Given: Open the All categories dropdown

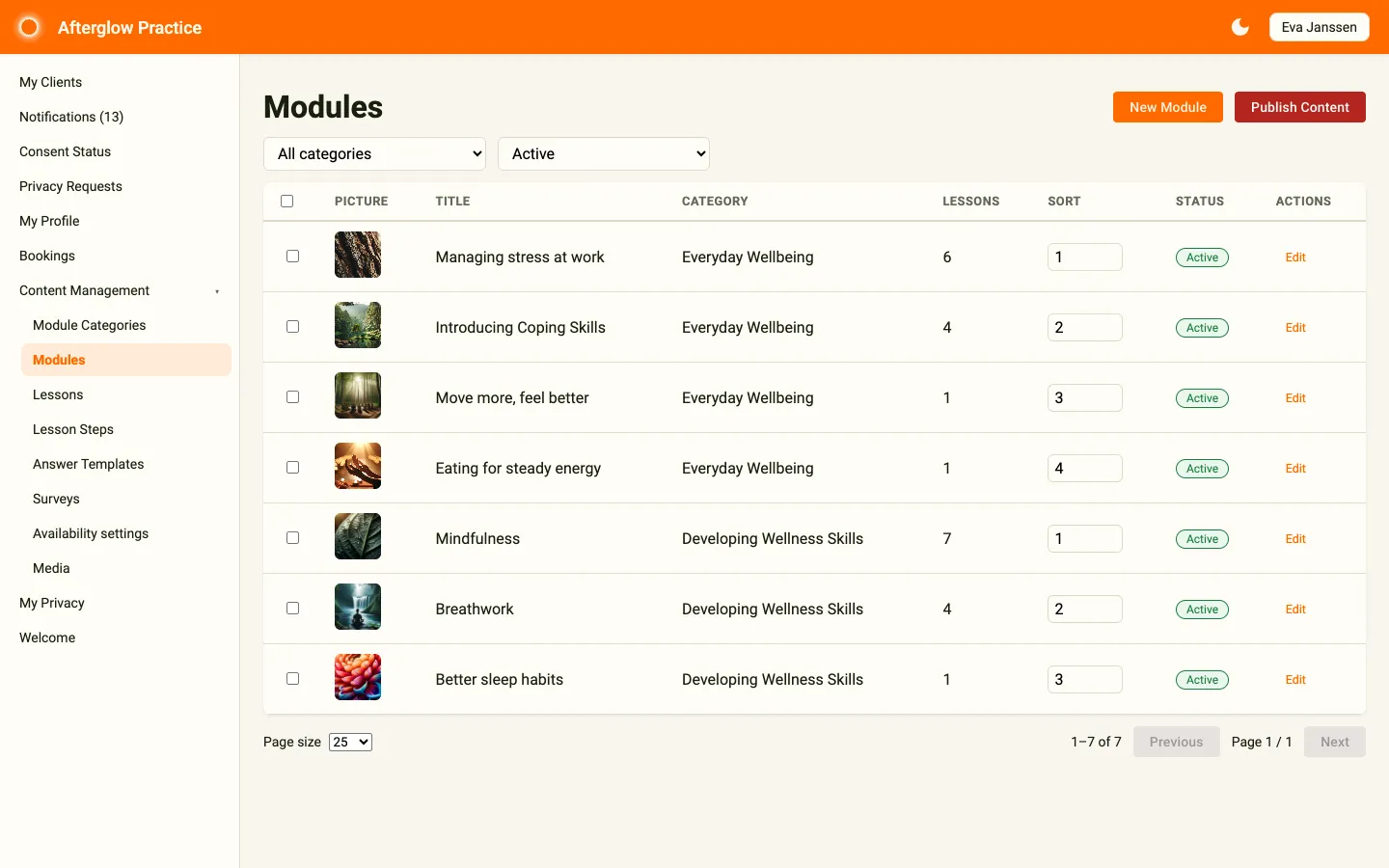Looking at the screenshot, I should pyautogui.click(x=374, y=153).
